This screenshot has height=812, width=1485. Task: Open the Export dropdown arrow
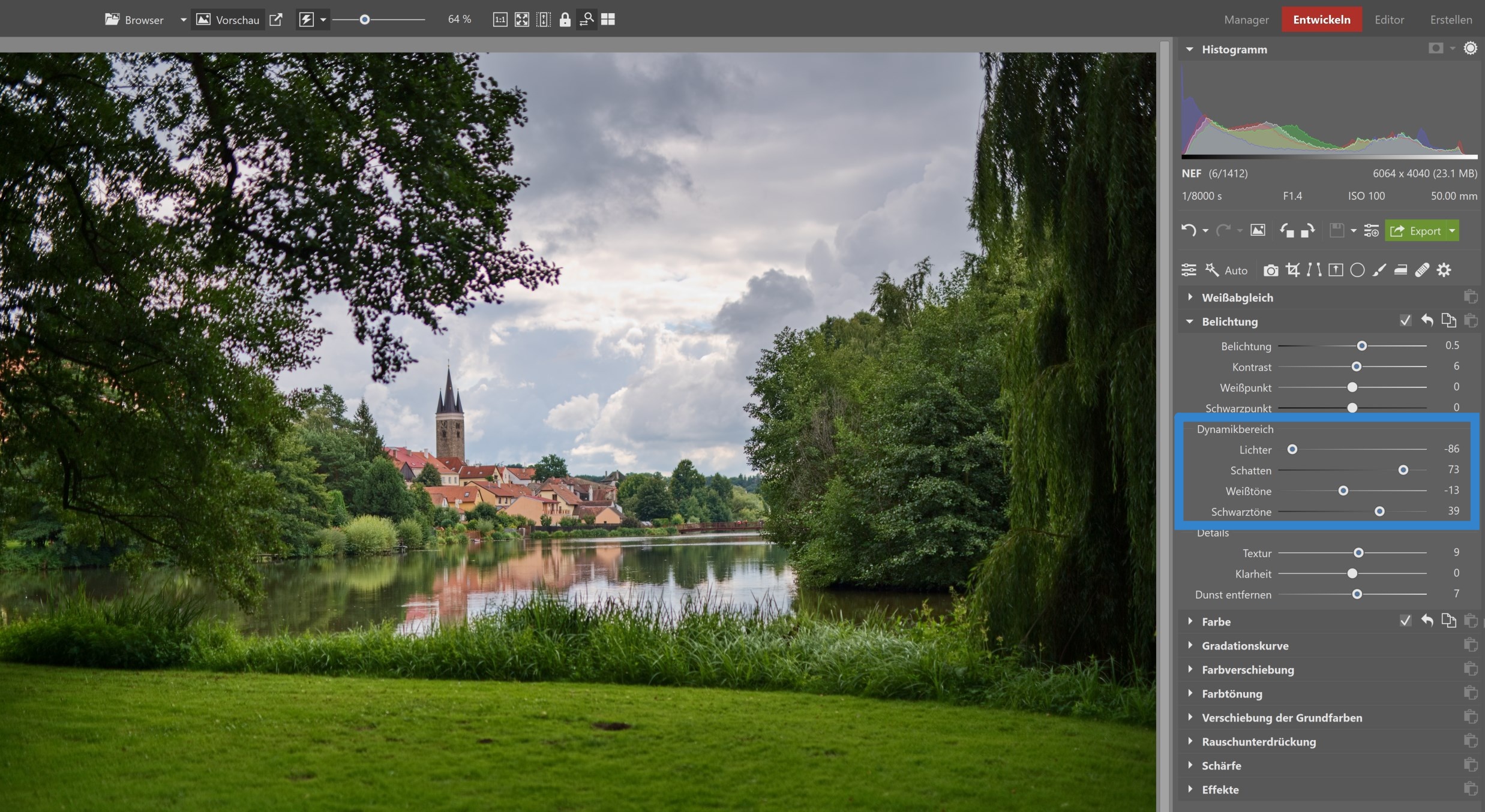[x=1452, y=231]
